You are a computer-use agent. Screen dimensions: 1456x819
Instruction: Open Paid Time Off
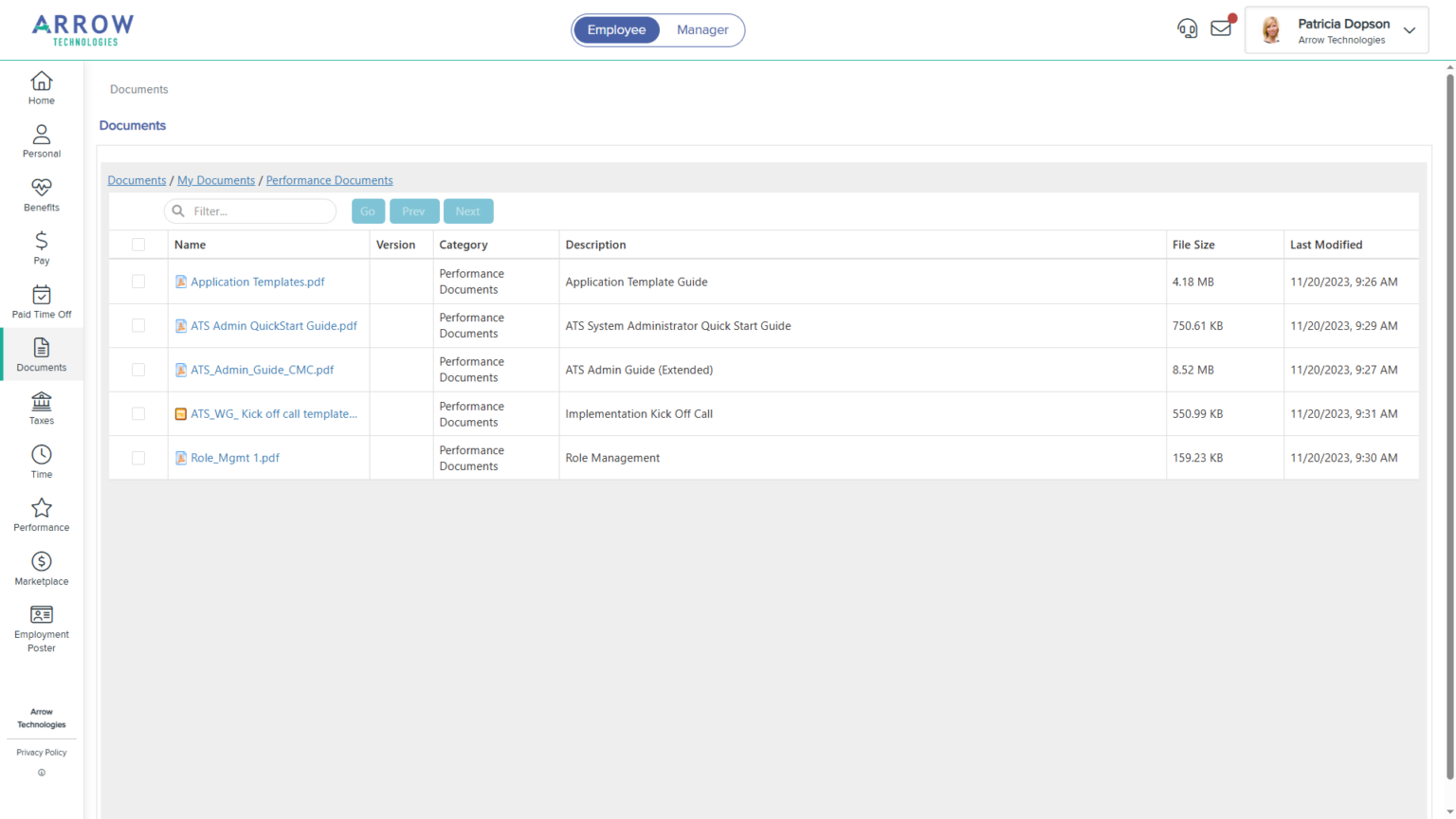coord(41,301)
